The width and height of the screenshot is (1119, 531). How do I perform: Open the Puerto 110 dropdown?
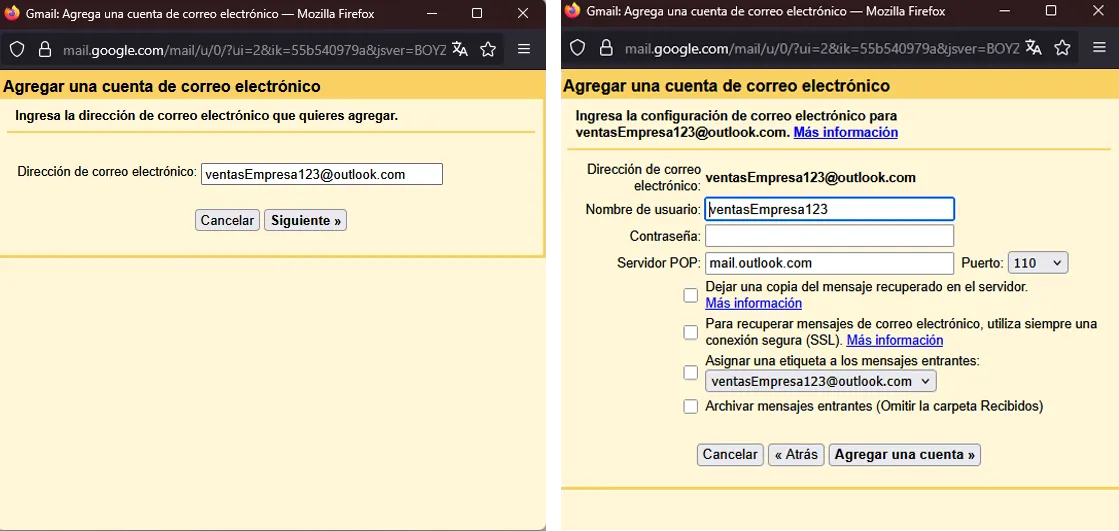pos(1038,263)
